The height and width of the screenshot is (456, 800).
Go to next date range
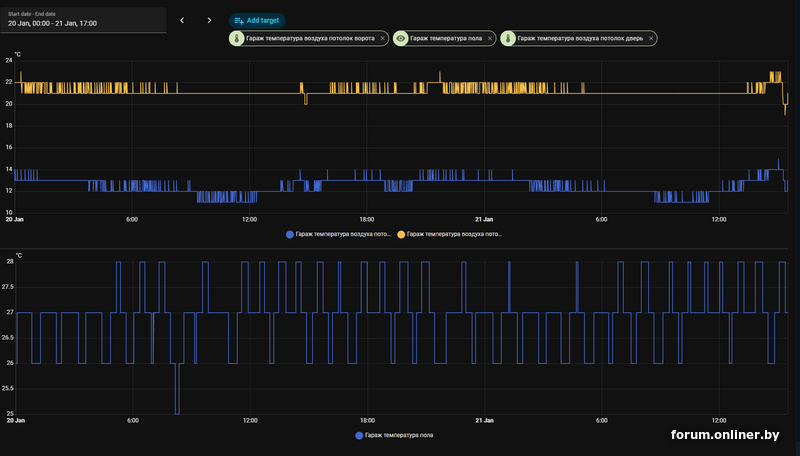[209, 20]
